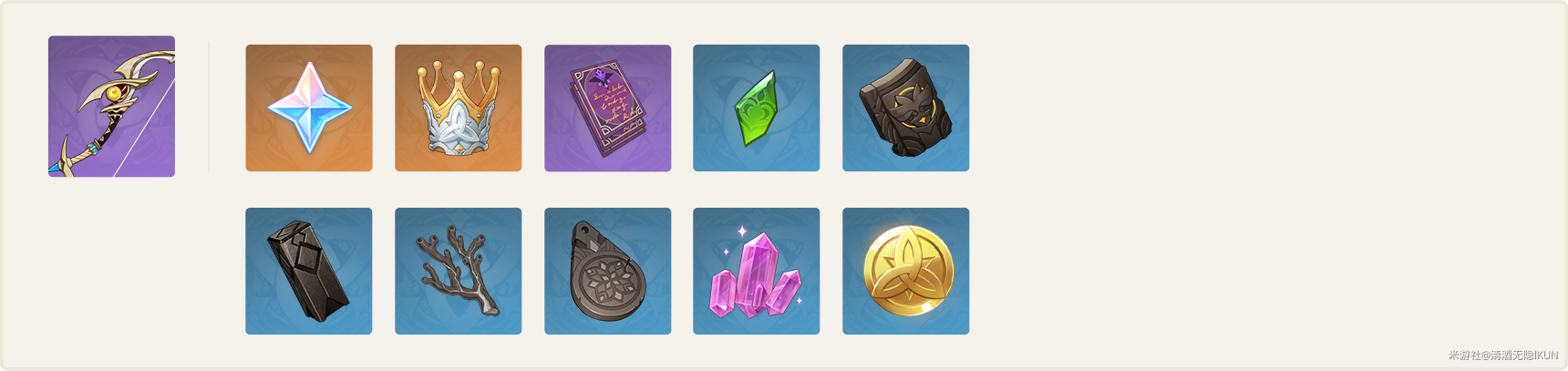The width and height of the screenshot is (1568, 371).
Task: Click the purple bow weapon icon
Action: [111, 106]
